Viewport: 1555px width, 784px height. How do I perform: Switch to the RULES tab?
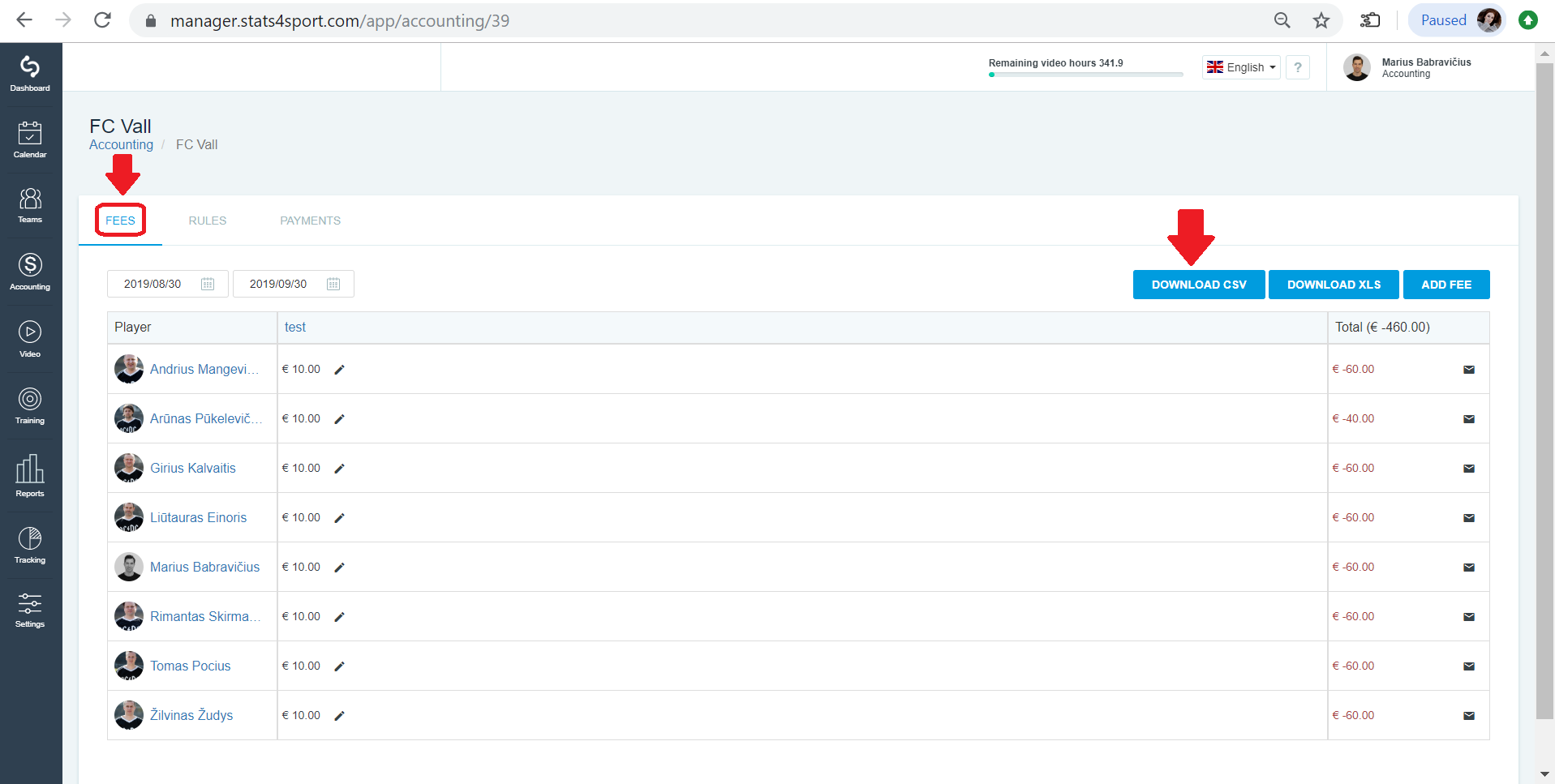coord(208,221)
